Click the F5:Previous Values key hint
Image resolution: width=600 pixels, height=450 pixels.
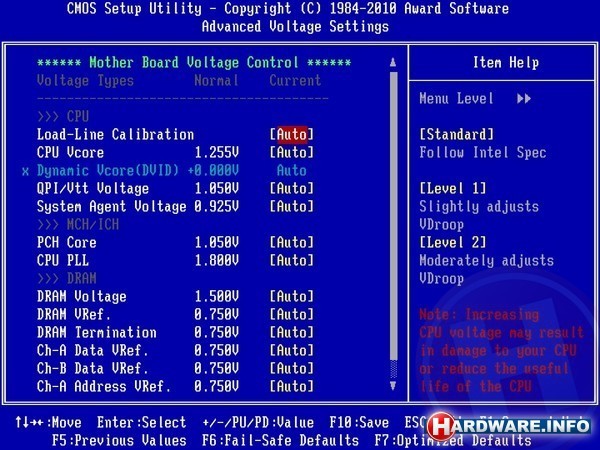pos(119,440)
